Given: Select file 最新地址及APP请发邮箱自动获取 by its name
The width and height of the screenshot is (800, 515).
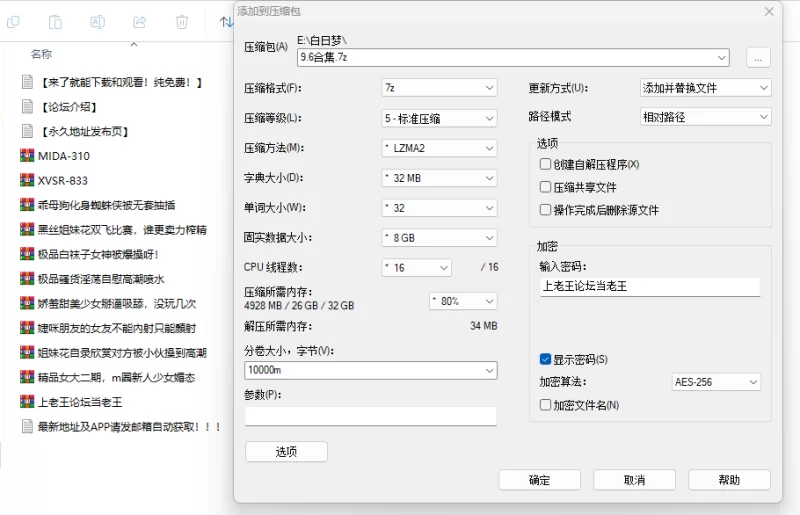Looking at the screenshot, I should tap(130, 427).
